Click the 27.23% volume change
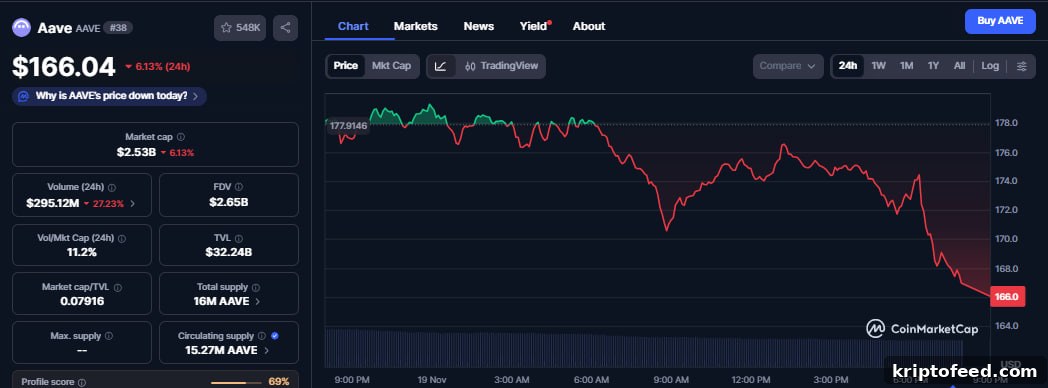 104,204
